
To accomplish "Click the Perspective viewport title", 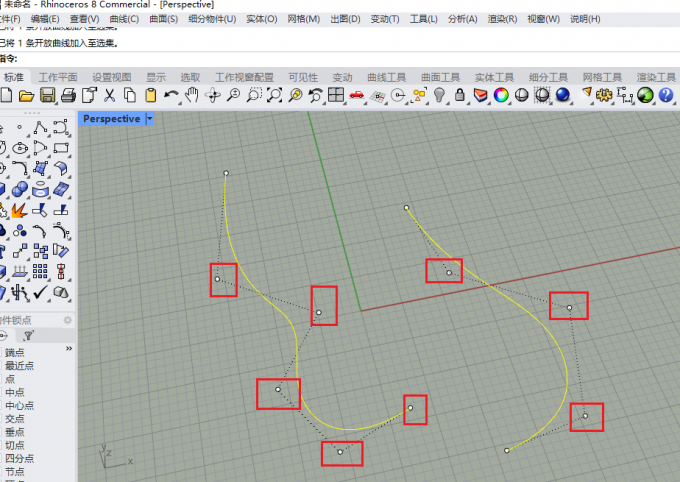I will click(x=111, y=118).
